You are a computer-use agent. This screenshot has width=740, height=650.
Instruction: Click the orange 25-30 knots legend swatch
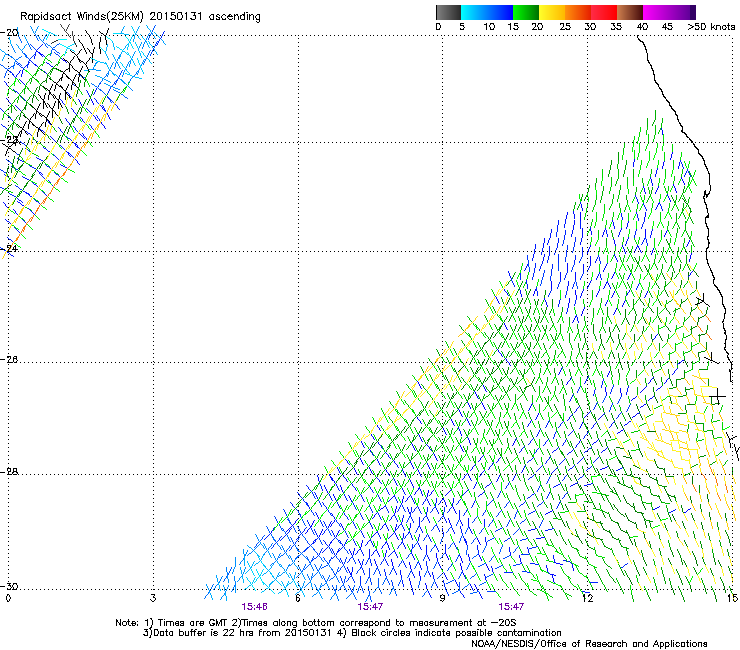(x=578, y=12)
